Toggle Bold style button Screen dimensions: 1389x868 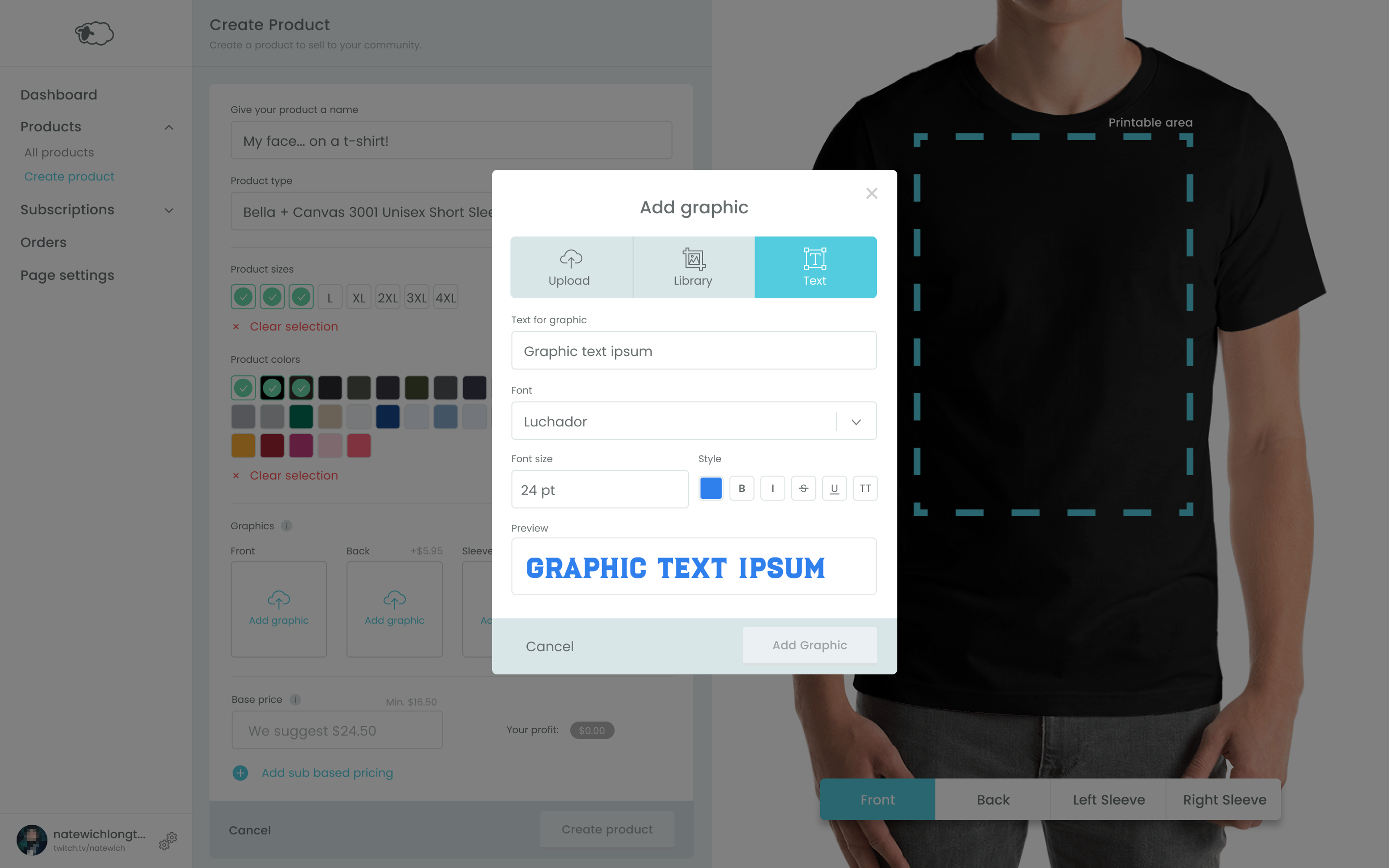pyautogui.click(x=741, y=488)
